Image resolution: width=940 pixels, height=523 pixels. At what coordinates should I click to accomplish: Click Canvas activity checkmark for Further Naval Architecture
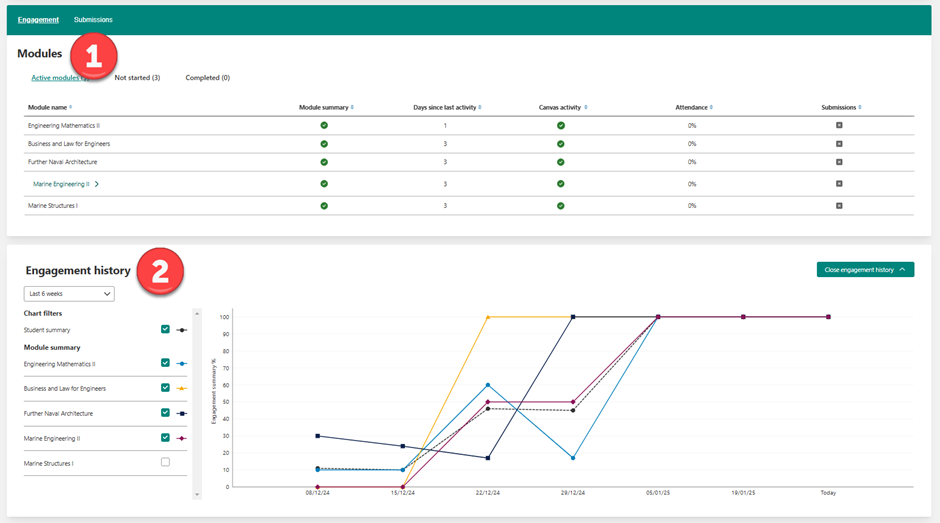click(x=561, y=162)
